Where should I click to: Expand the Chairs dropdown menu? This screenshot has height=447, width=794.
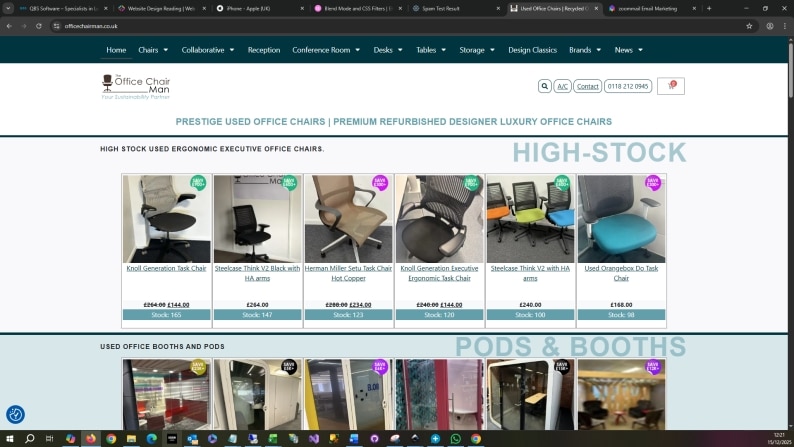click(153, 50)
